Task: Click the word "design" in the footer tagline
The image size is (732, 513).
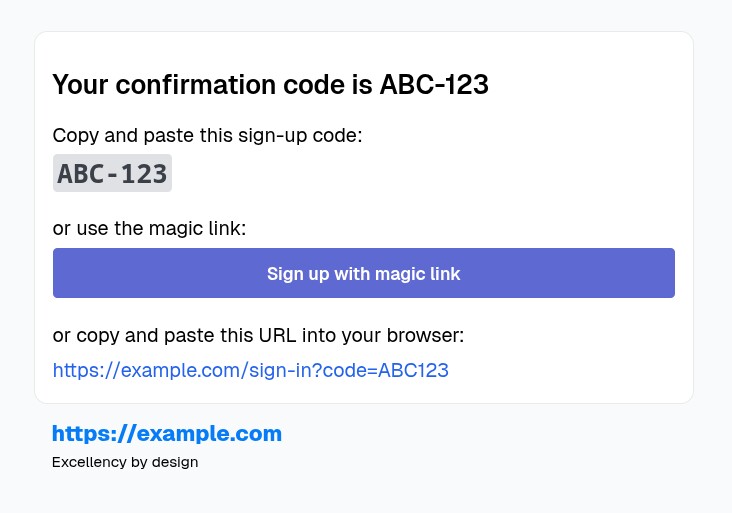Action: point(175,462)
